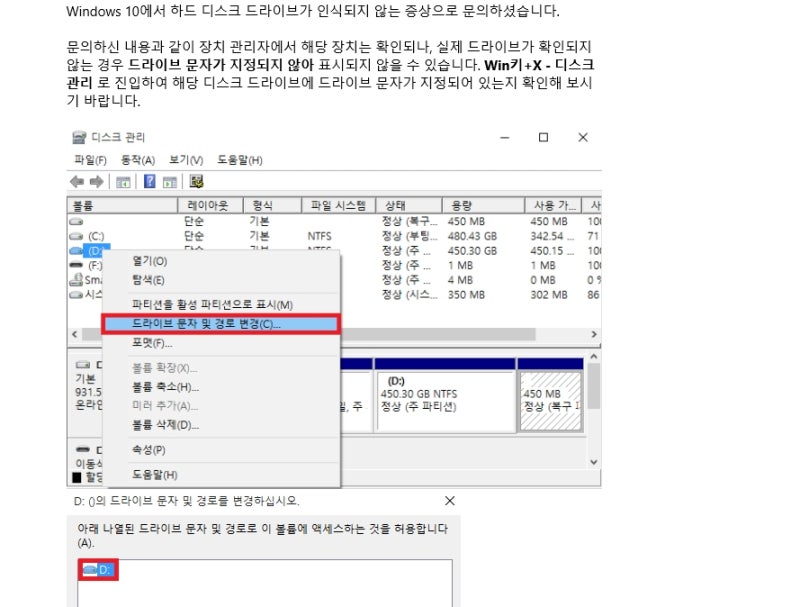The width and height of the screenshot is (800, 607).
Task: Close the drive letter change dialog
Action: point(449,501)
